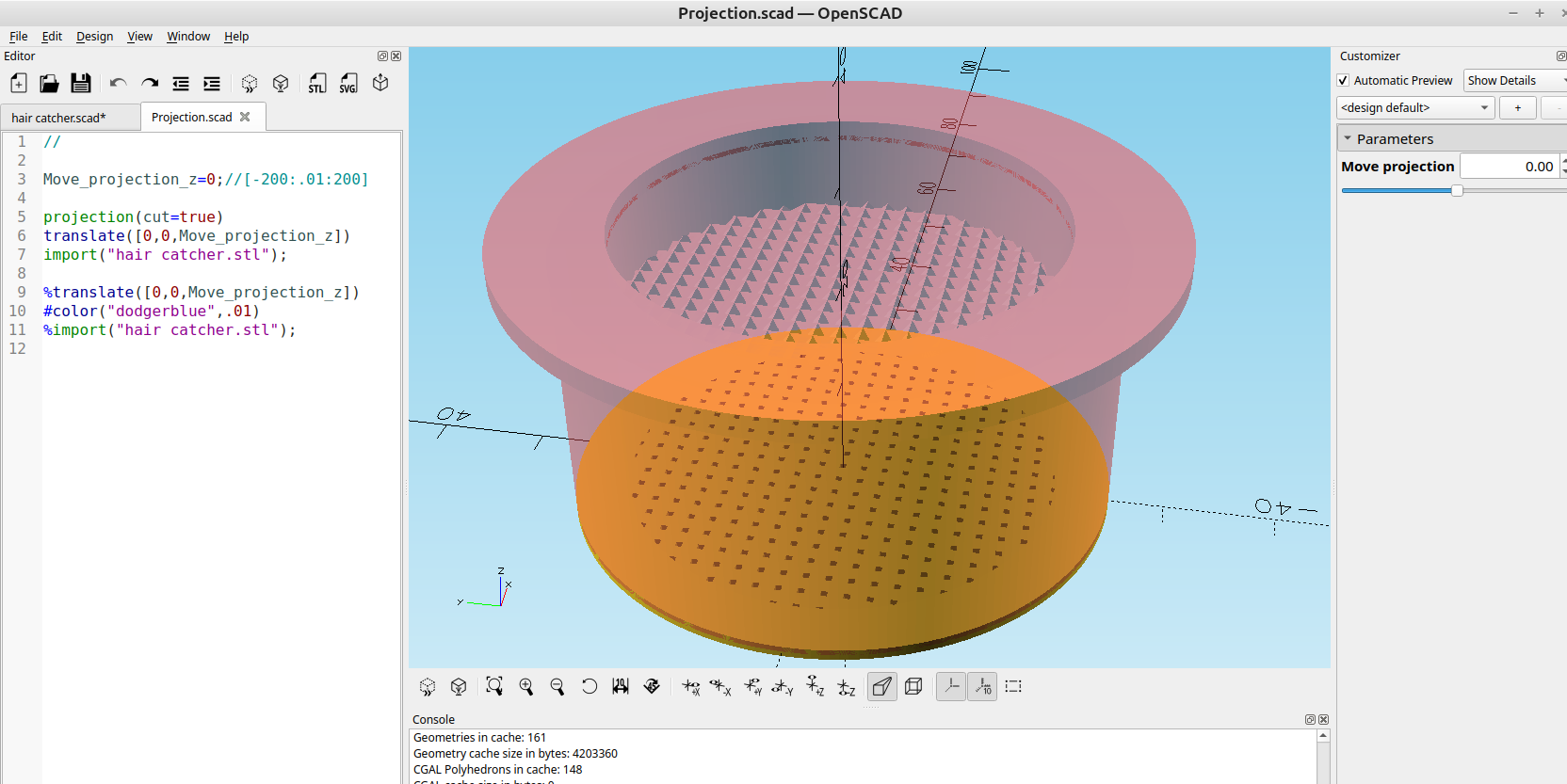This screenshot has height=784, width=1567.
Task: Toggle the Perspective view button
Action: tap(881, 687)
